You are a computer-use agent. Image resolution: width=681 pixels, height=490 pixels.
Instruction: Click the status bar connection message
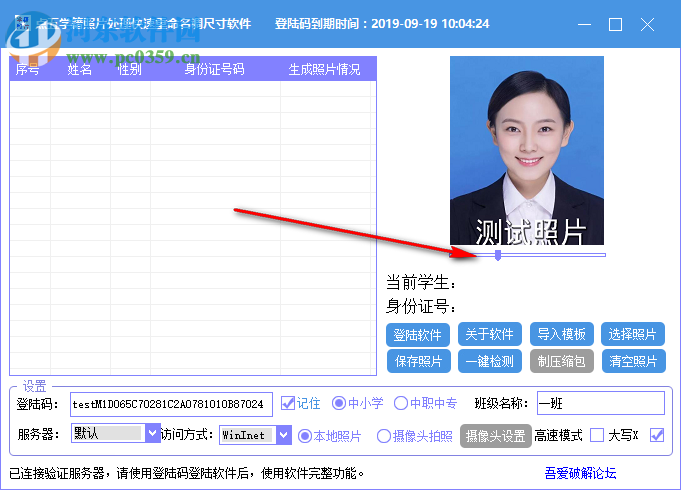pyautogui.click(x=186, y=473)
